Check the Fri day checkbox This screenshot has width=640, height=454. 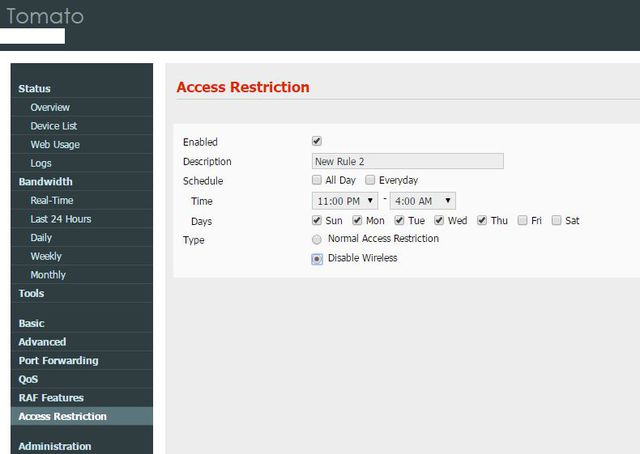522,220
